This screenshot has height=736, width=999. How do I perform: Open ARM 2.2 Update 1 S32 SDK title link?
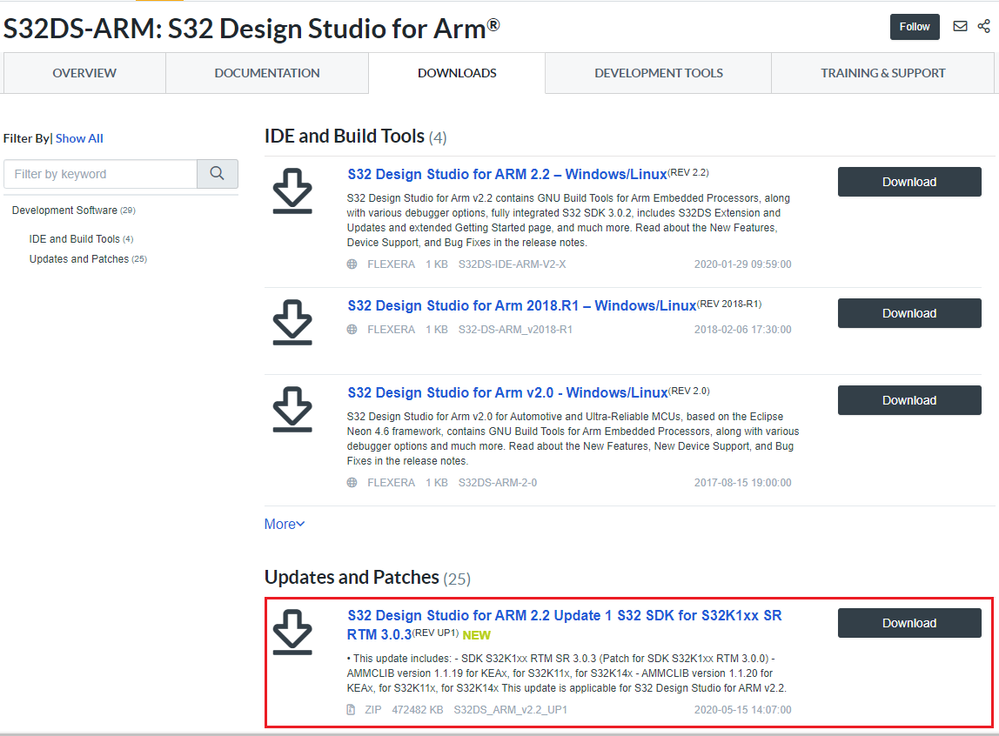point(564,624)
